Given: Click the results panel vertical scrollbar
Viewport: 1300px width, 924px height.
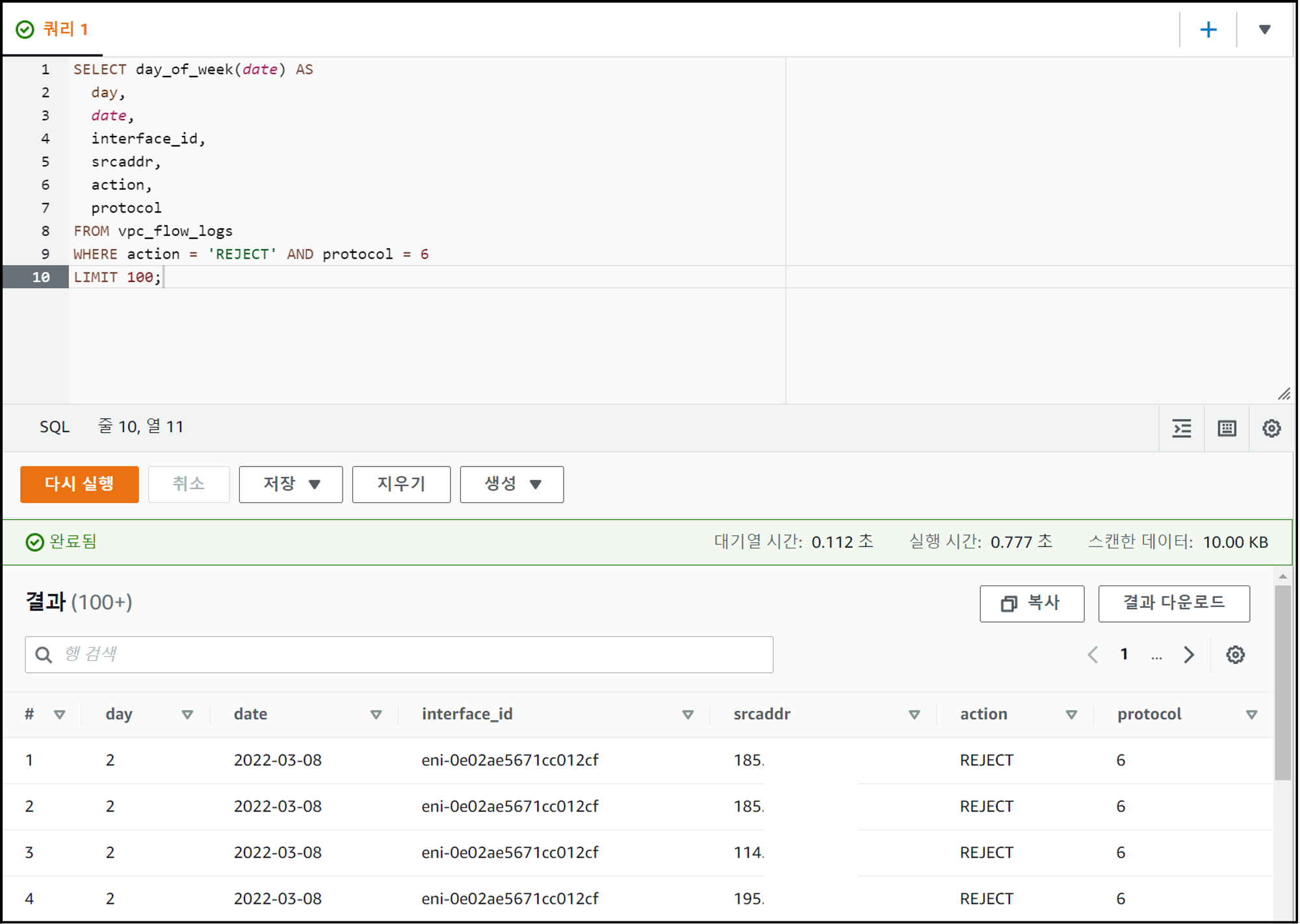Looking at the screenshot, I should (x=1282, y=682).
